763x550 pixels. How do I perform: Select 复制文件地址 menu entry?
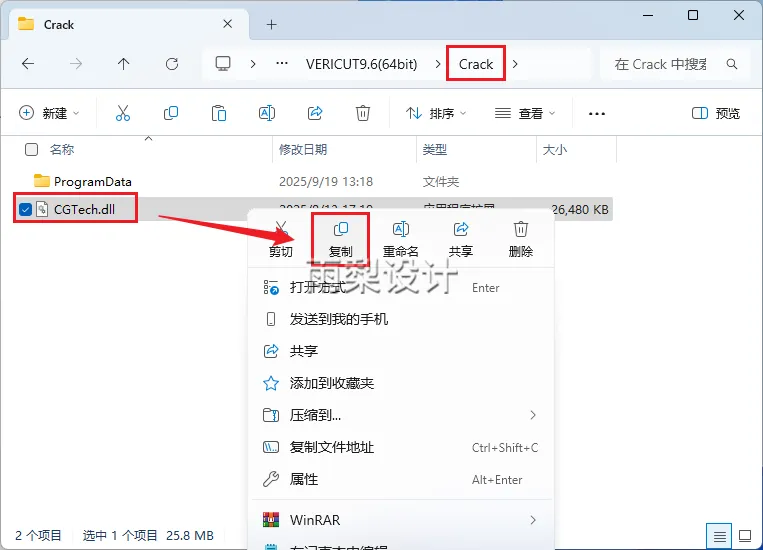click(x=401, y=447)
